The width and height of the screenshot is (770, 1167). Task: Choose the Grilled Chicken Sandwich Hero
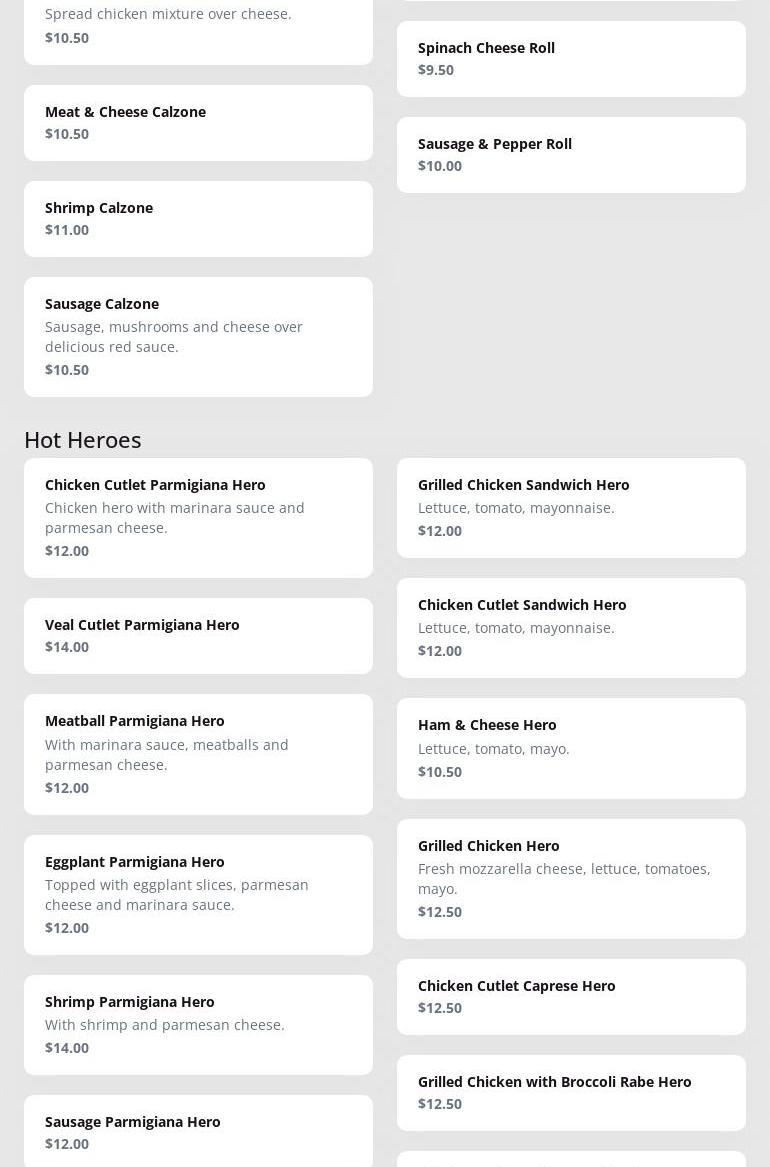(571, 507)
